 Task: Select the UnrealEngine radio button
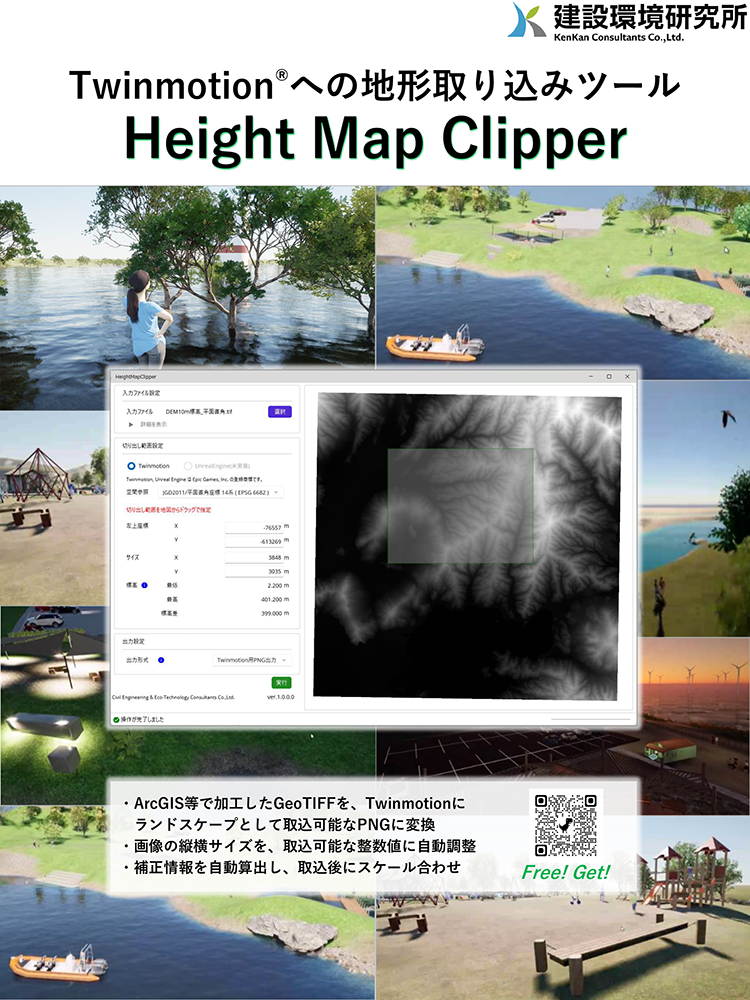pyautogui.click(x=188, y=466)
